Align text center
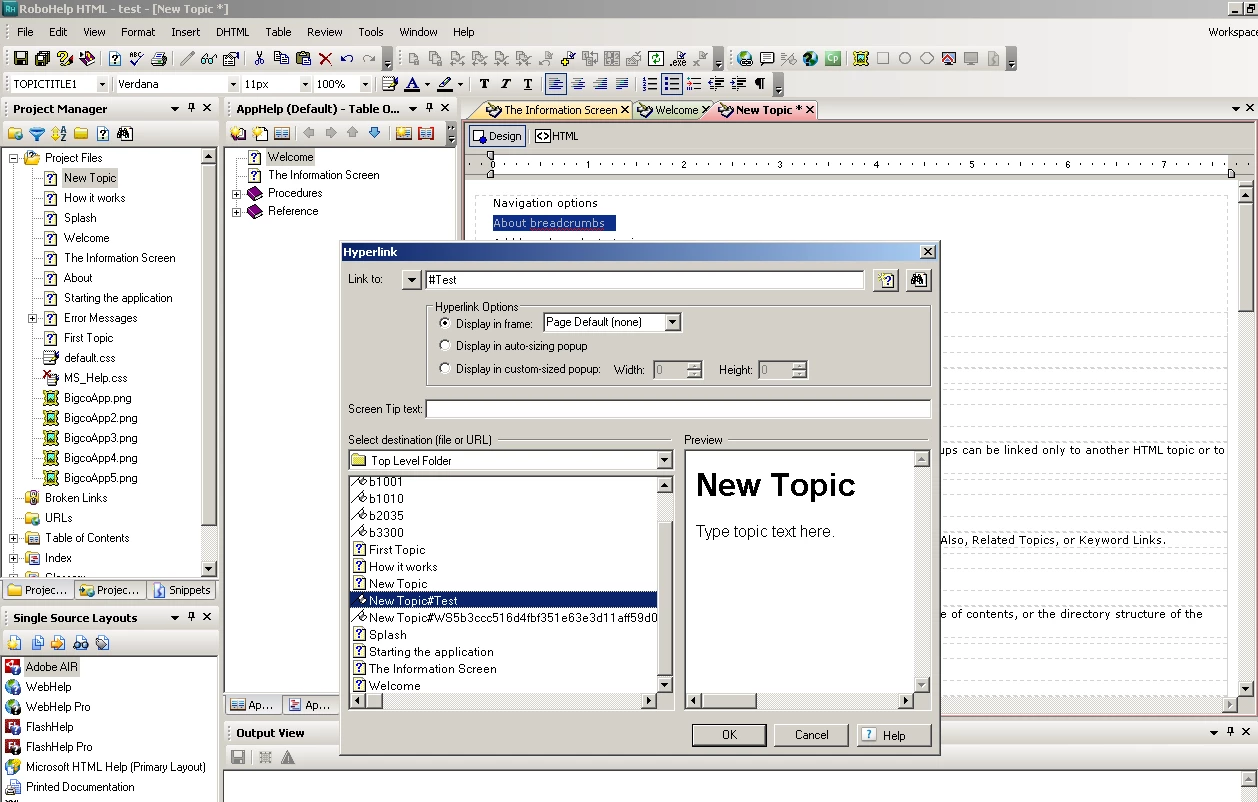The height and width of the screenshot is (802, 1258). 578,84
